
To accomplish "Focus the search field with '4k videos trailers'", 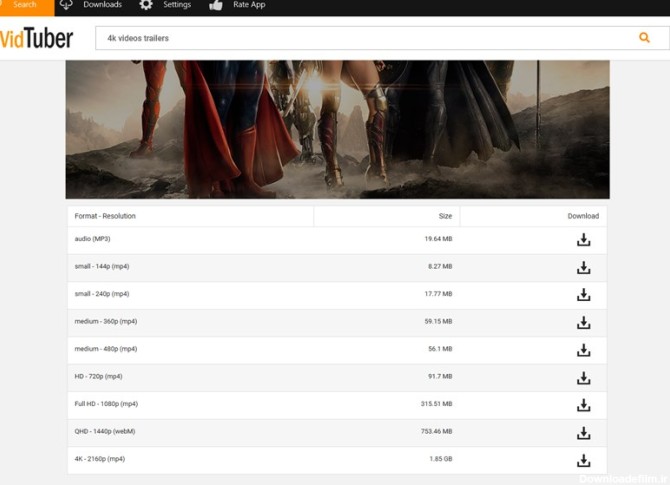I will coord(360,38).
